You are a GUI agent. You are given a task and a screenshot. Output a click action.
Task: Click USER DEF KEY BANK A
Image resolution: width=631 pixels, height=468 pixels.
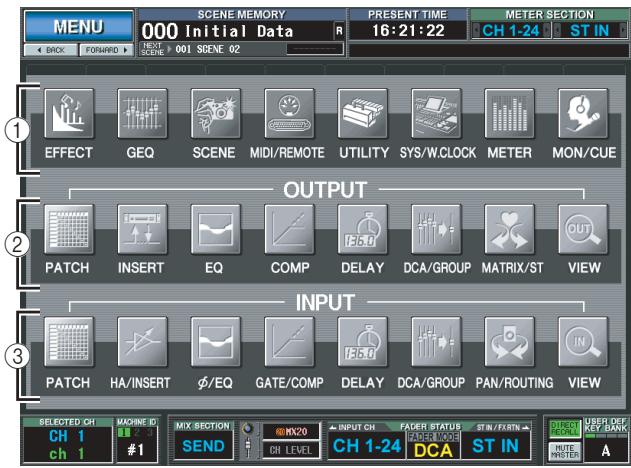click(605, 451)
